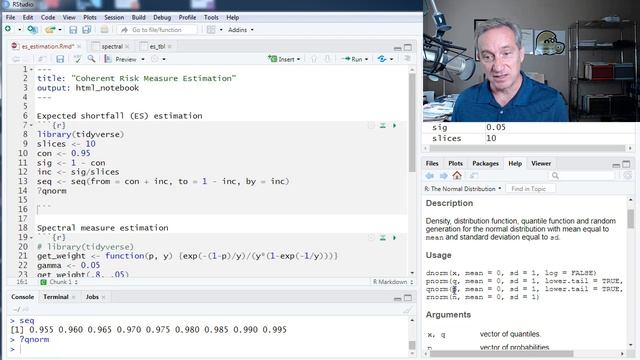Screen dimensions: 640x360
Task: Run current chunk at line 7
Action: tap(395, 125)
